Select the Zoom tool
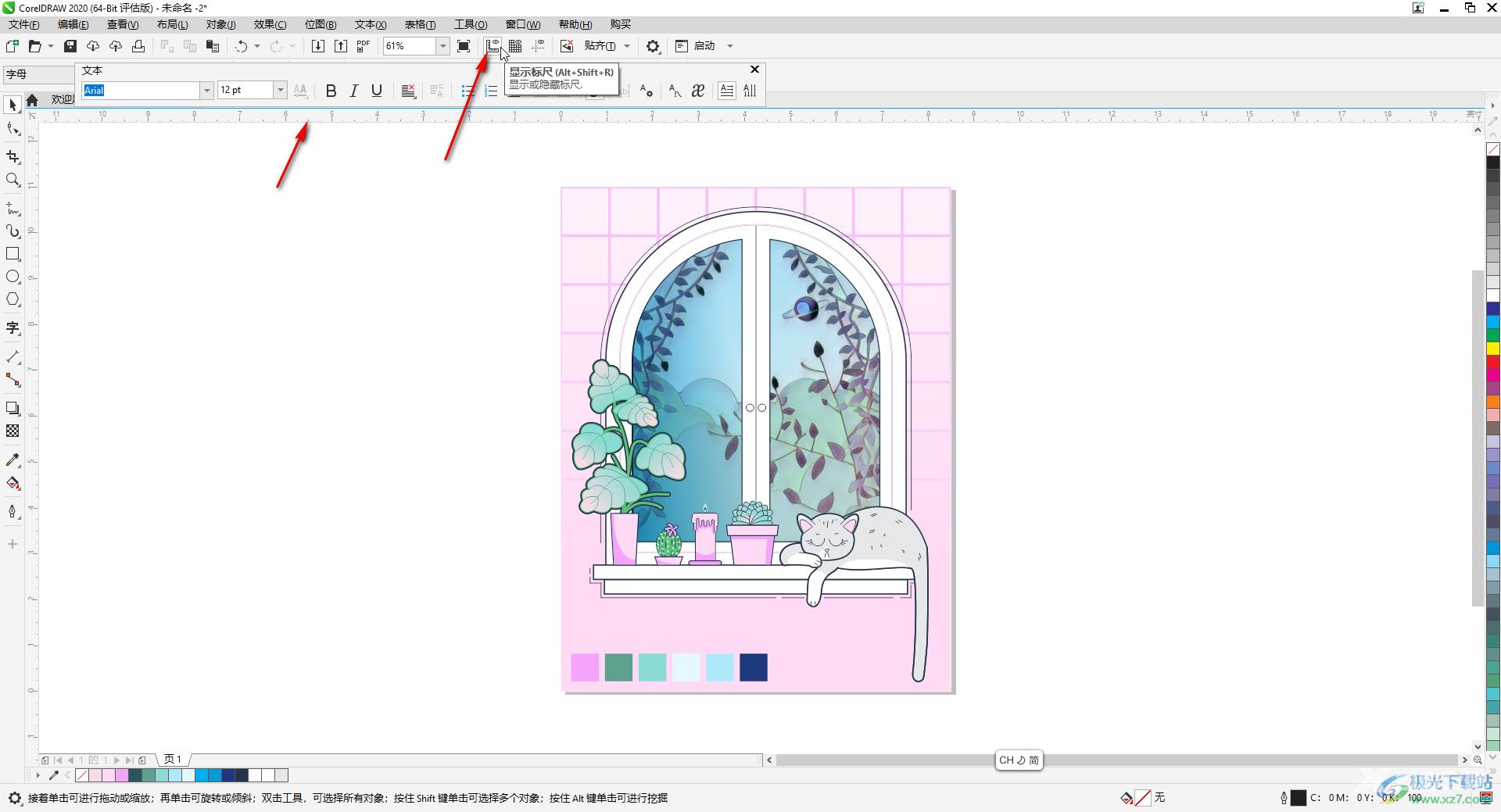 click(x=13, y=180)
